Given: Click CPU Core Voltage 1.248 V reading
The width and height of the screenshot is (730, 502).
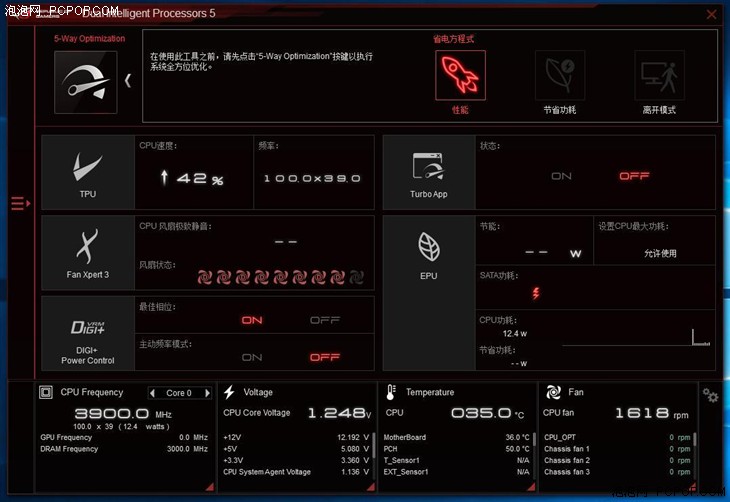Looking at the screenshot, I should coord(297,413).
